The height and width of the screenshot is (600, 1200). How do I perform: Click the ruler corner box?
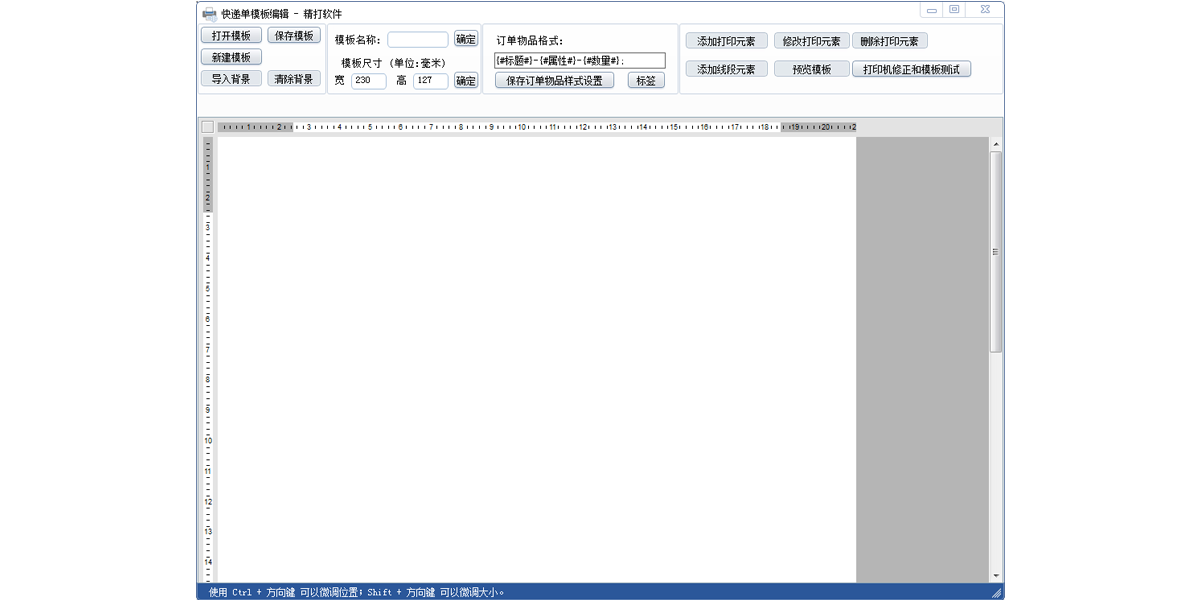pyautogui.click(x=207, y=127)
